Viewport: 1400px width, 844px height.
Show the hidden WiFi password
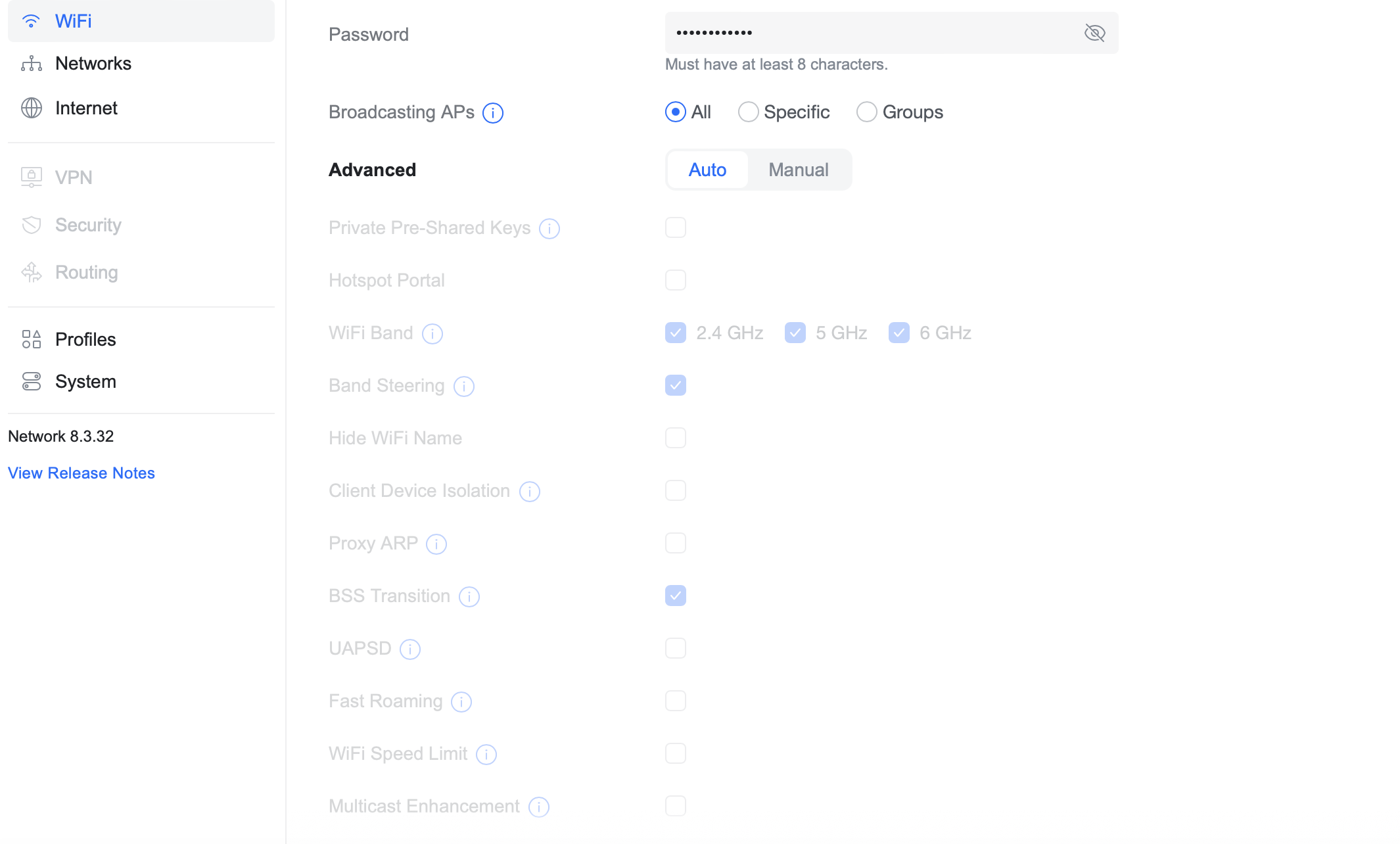1094,33
